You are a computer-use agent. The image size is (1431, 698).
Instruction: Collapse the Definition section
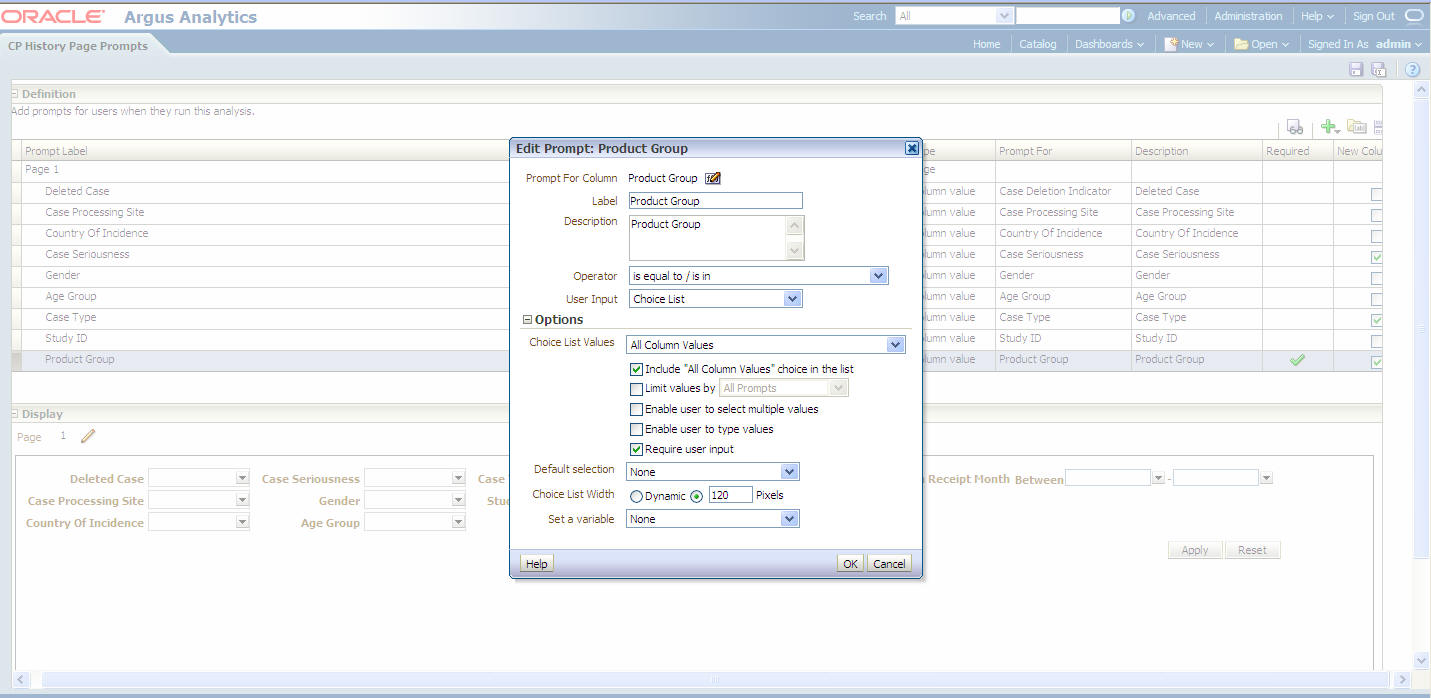click(14, 94)
